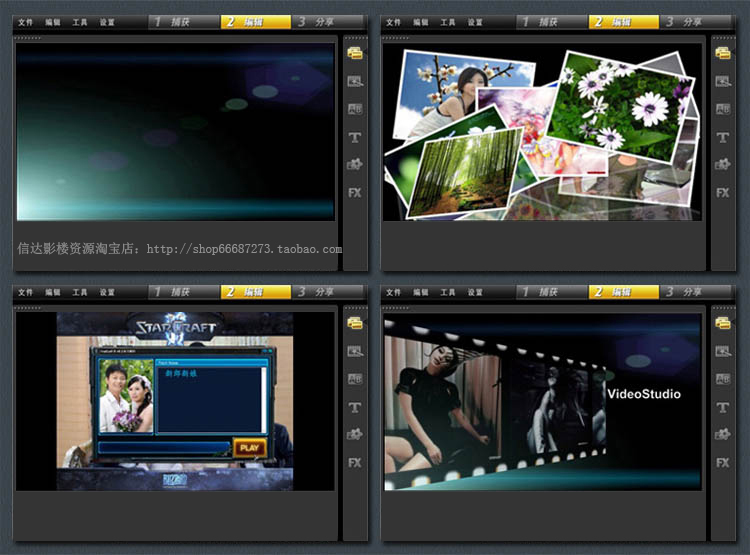Open Media library icon in bottom-right panel
The width and height of the screenshot is (750, 555).
(x=722, y=323)
